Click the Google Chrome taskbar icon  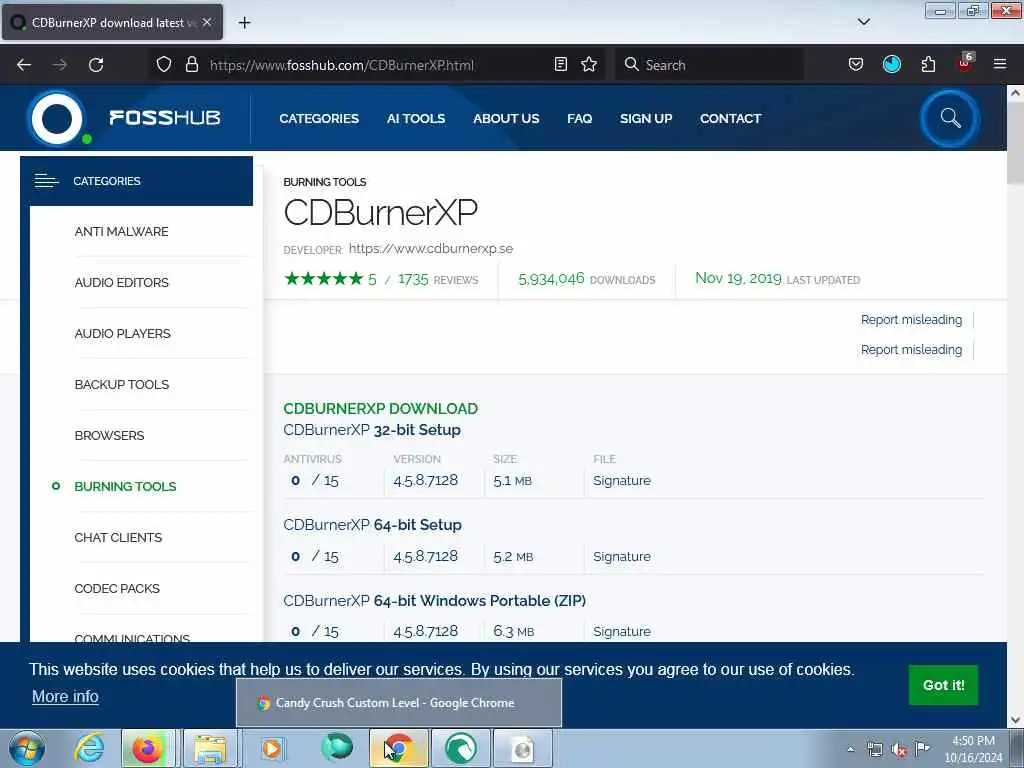tap(398, 748)
